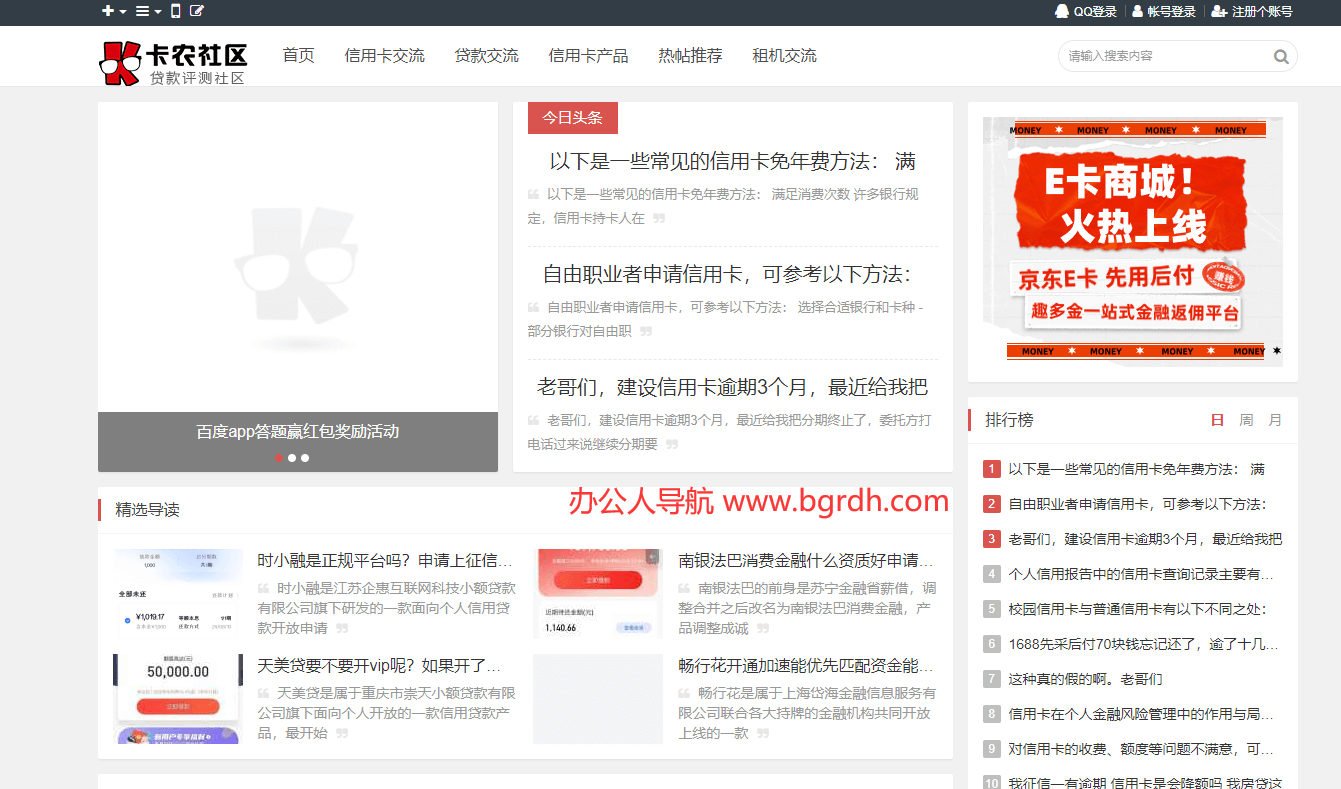Click the search input field

pos(1160,57)
